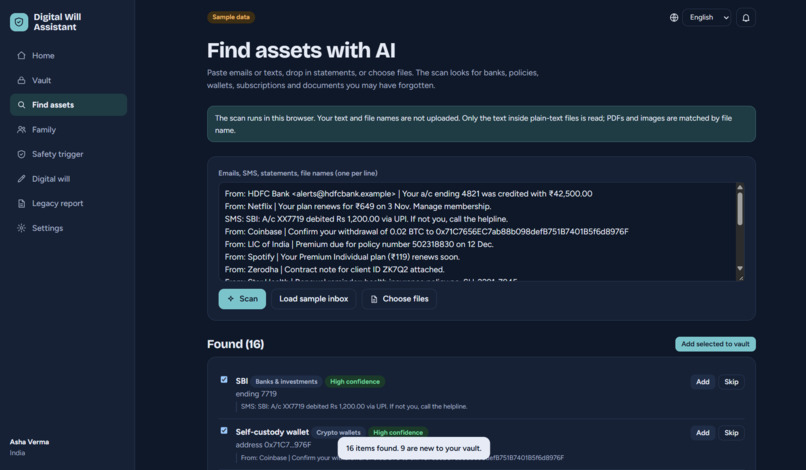
Task: Click the globe language icon
Action: click(x=673, y=17)
